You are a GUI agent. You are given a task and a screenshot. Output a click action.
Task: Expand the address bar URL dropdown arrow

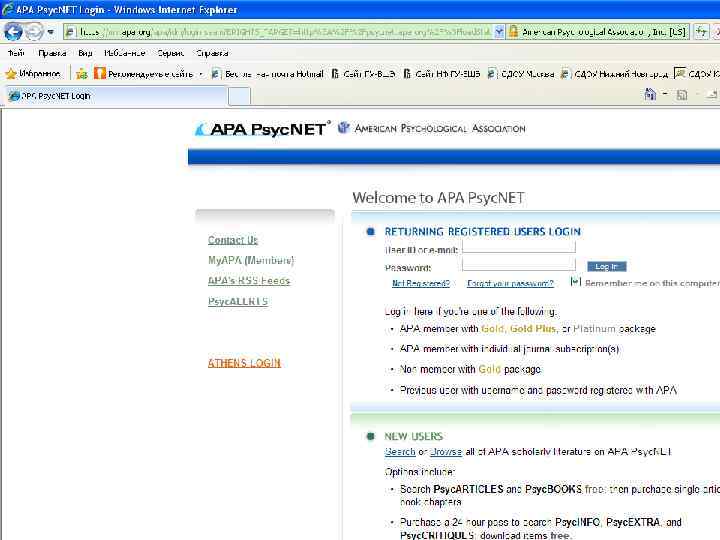point(500,32)
